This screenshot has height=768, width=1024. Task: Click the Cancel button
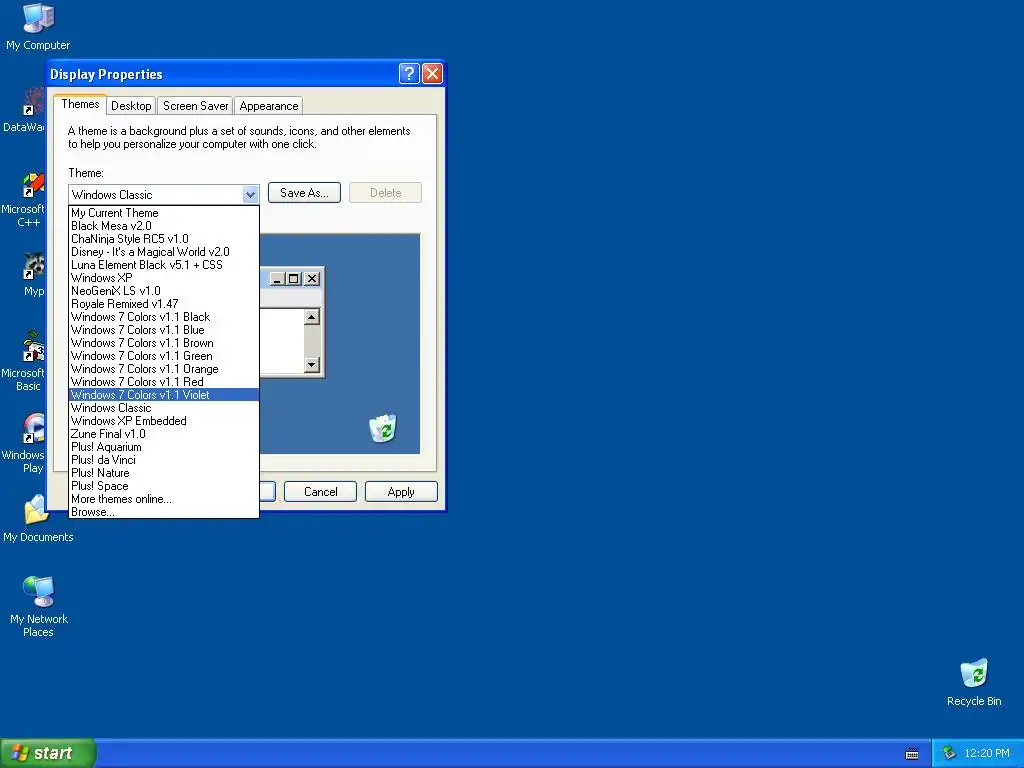coord(321,492)
